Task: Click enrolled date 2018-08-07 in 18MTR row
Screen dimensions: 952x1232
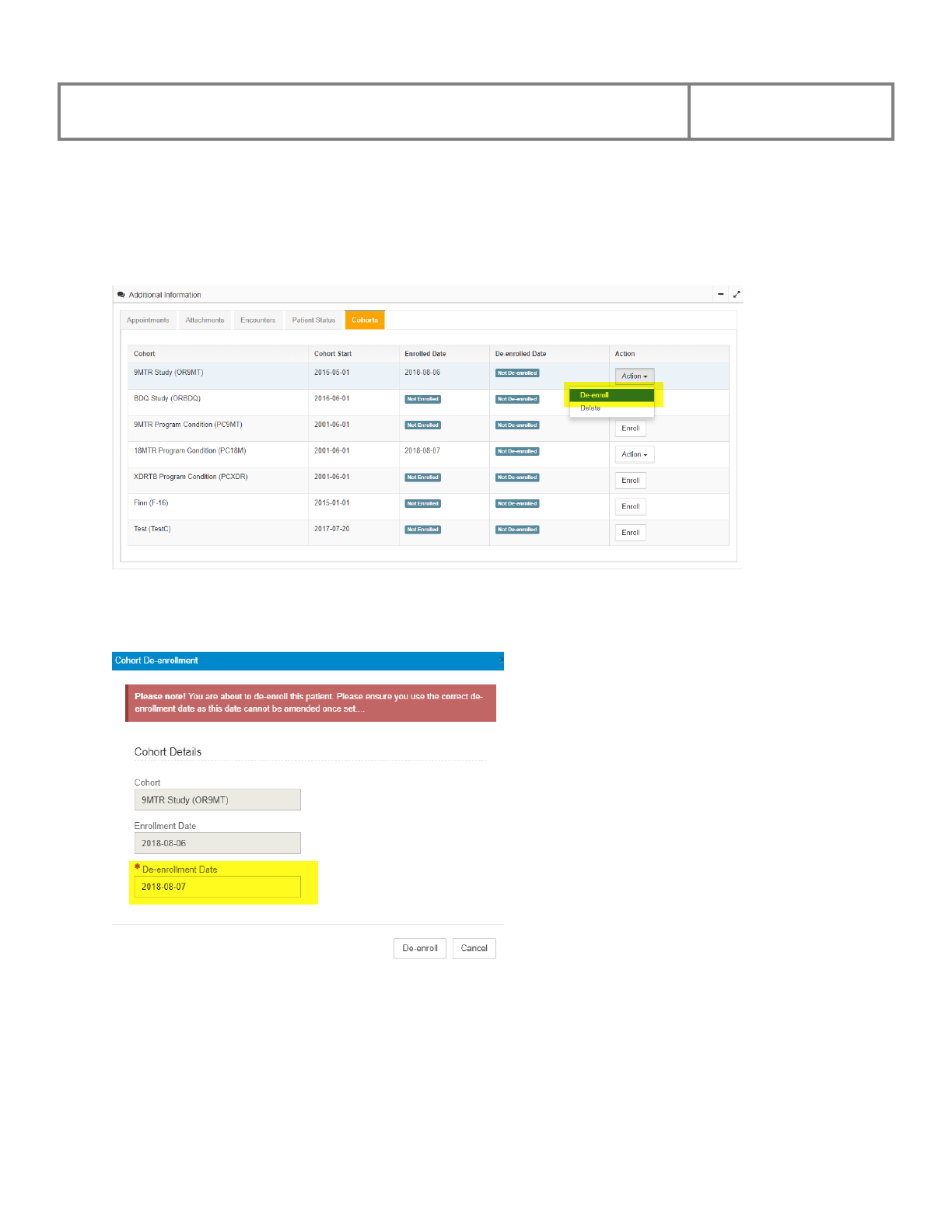Action: (x=422, y=450)
